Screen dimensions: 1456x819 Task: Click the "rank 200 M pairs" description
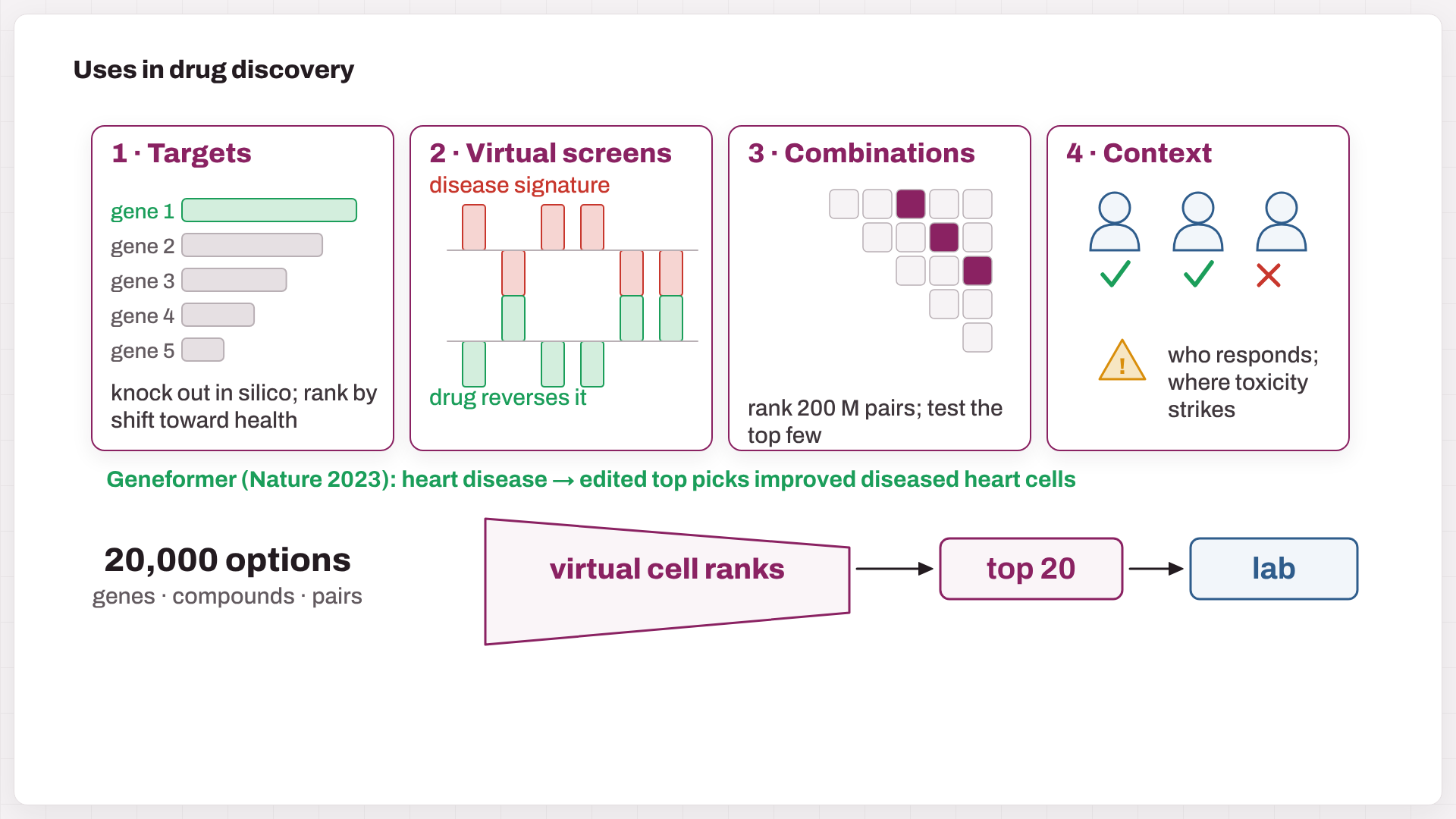[x=875, y=422]
